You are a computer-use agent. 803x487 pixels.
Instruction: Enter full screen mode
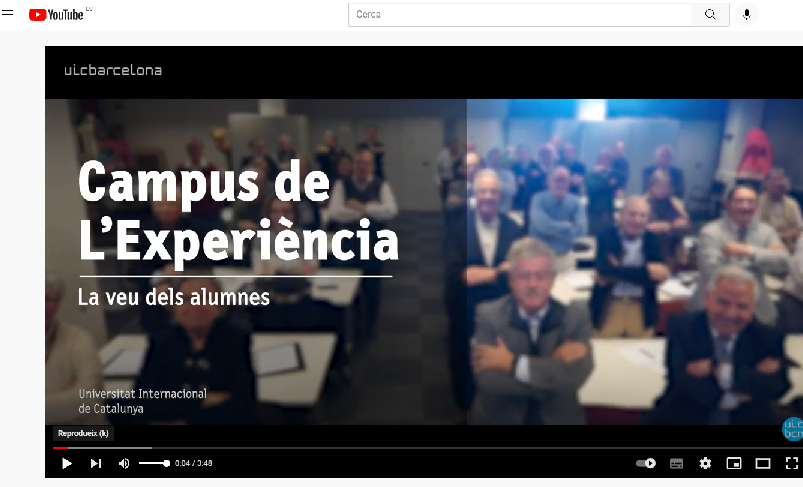(x=791, y=463)
